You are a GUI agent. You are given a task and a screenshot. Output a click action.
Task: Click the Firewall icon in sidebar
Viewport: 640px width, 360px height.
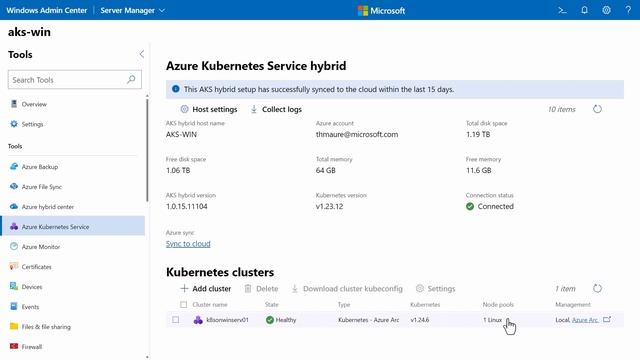[14, 346]
